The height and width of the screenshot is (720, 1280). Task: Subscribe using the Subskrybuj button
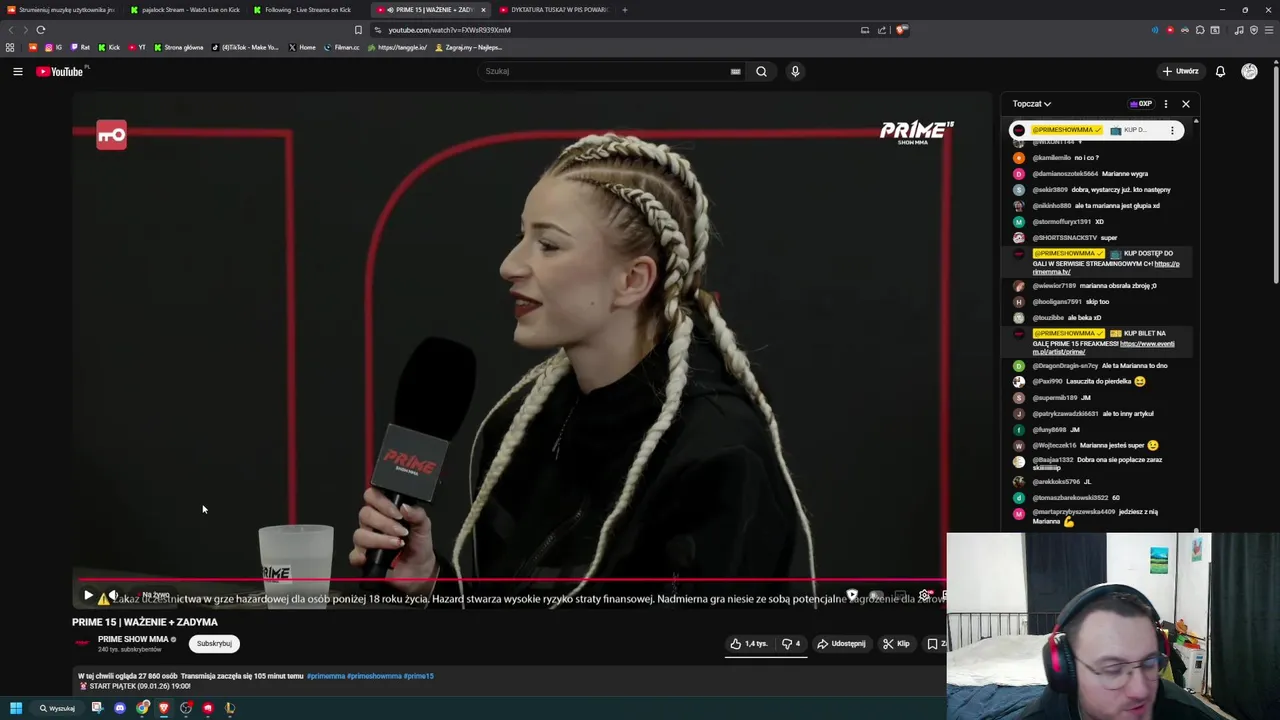click(214, 644)
